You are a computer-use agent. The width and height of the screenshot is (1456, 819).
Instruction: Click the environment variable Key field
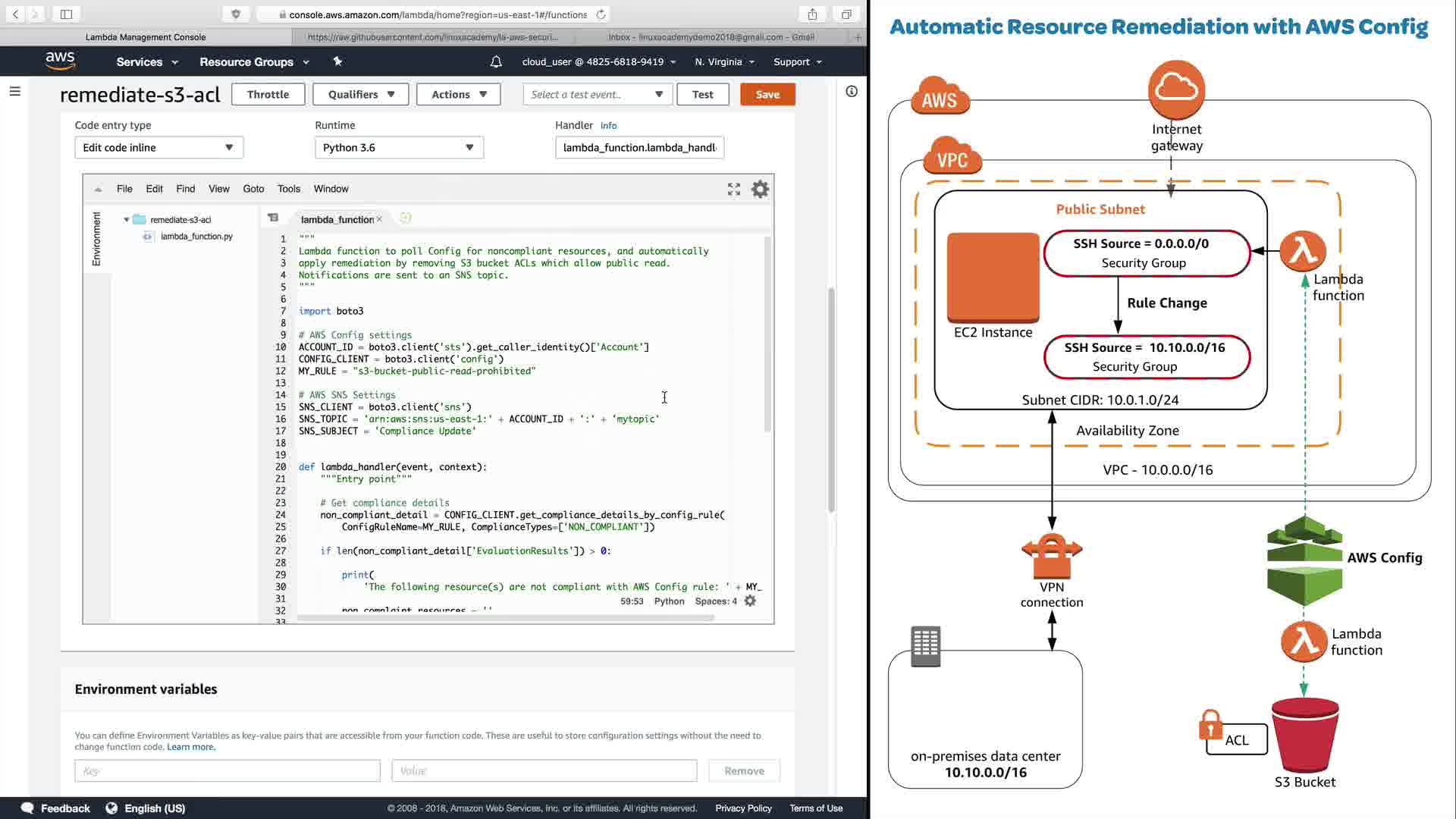(x=227, y=770)
